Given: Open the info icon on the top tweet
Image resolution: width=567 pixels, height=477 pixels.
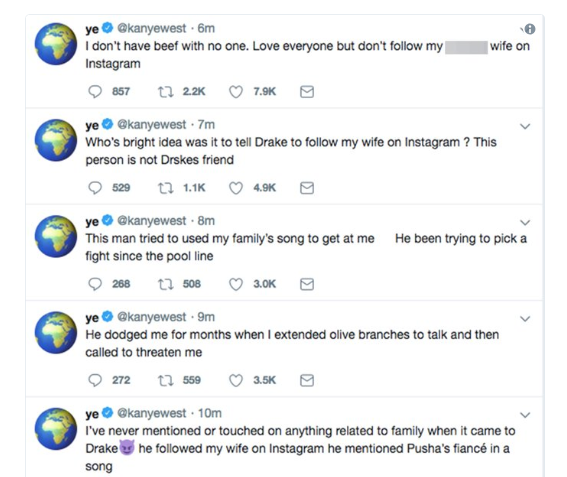Looking at the screenshot, I should point(529,29).
